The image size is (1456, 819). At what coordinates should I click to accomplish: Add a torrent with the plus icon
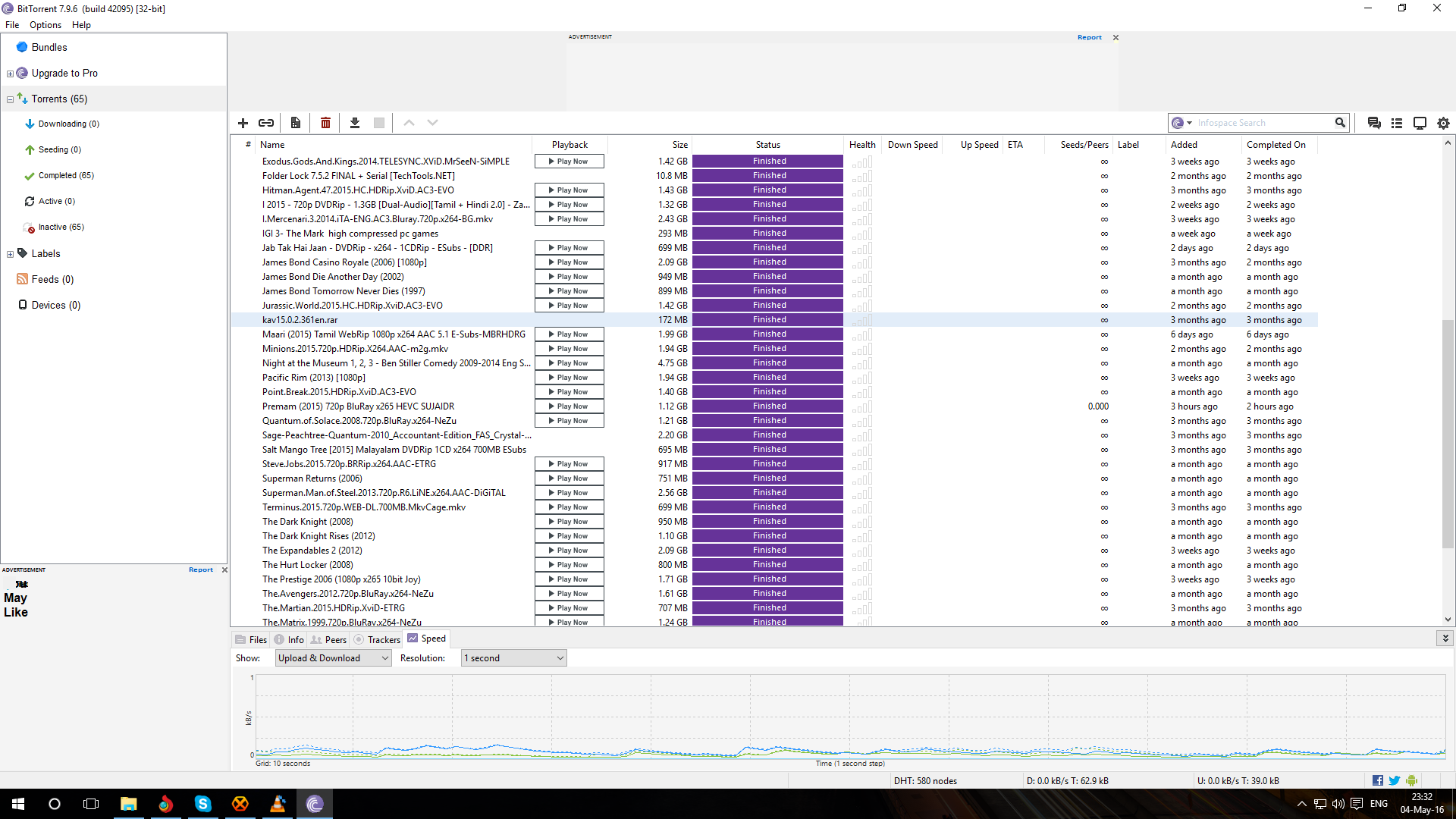(243, 123)
